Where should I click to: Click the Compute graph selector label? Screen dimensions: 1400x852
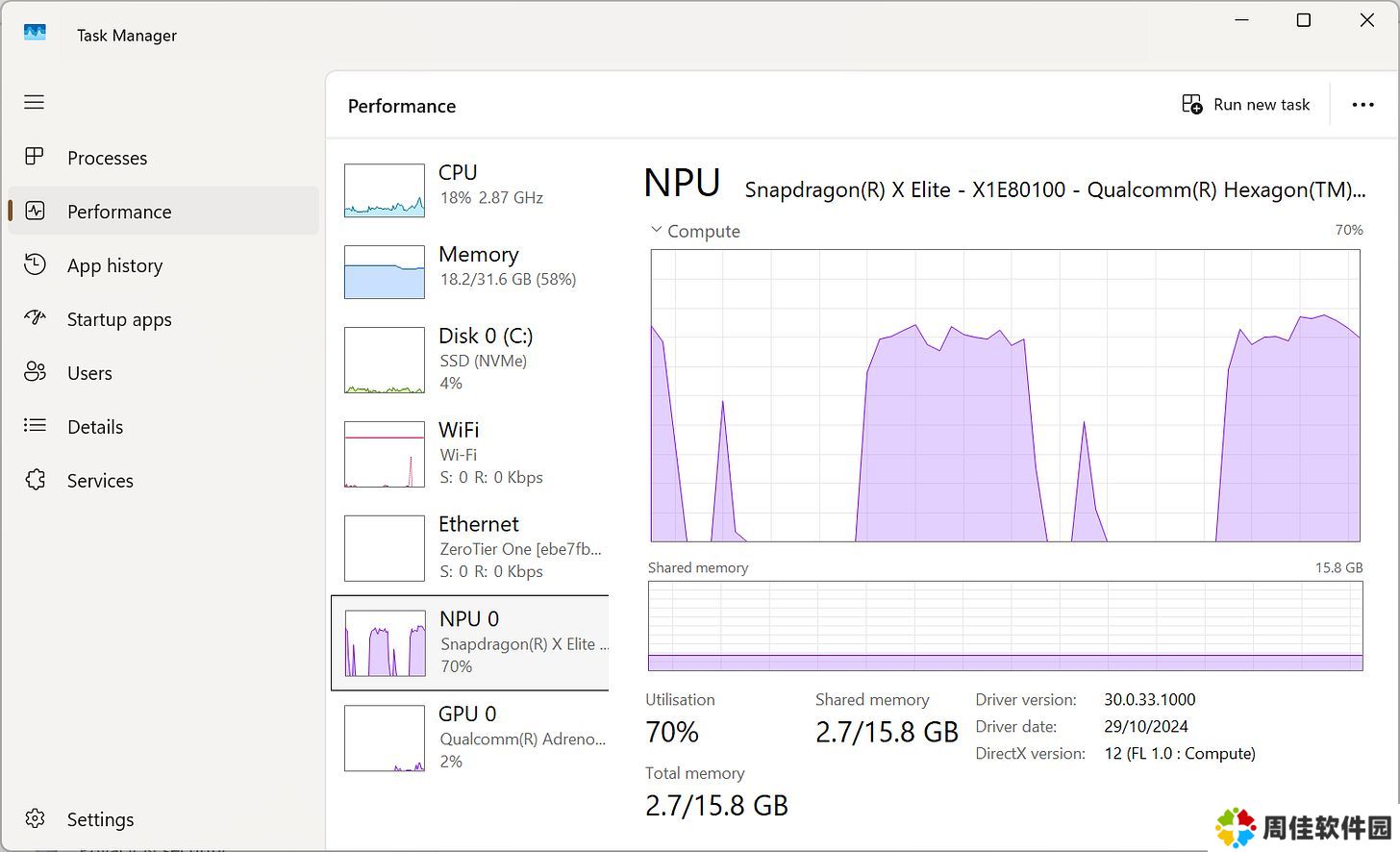pyautogui.click(x=704, y=231)
